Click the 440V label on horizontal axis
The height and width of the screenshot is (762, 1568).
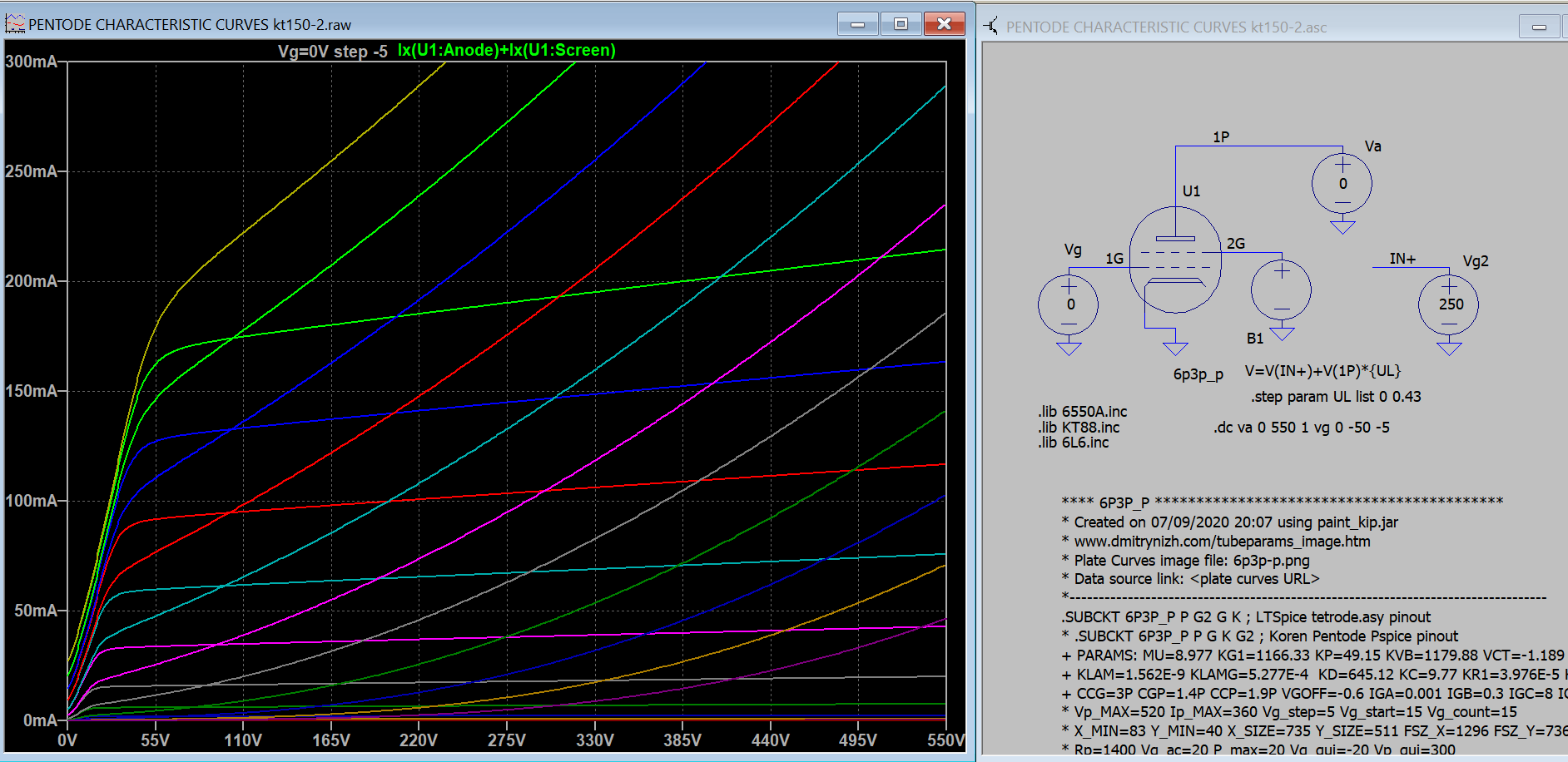click(770, 740)
